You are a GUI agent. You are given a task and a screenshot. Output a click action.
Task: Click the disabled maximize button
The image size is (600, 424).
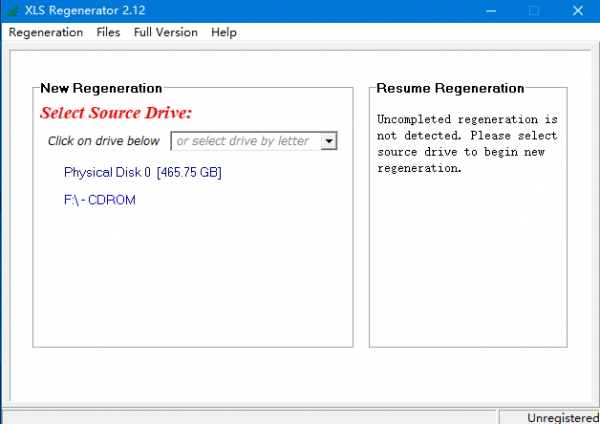pos(534,11)
